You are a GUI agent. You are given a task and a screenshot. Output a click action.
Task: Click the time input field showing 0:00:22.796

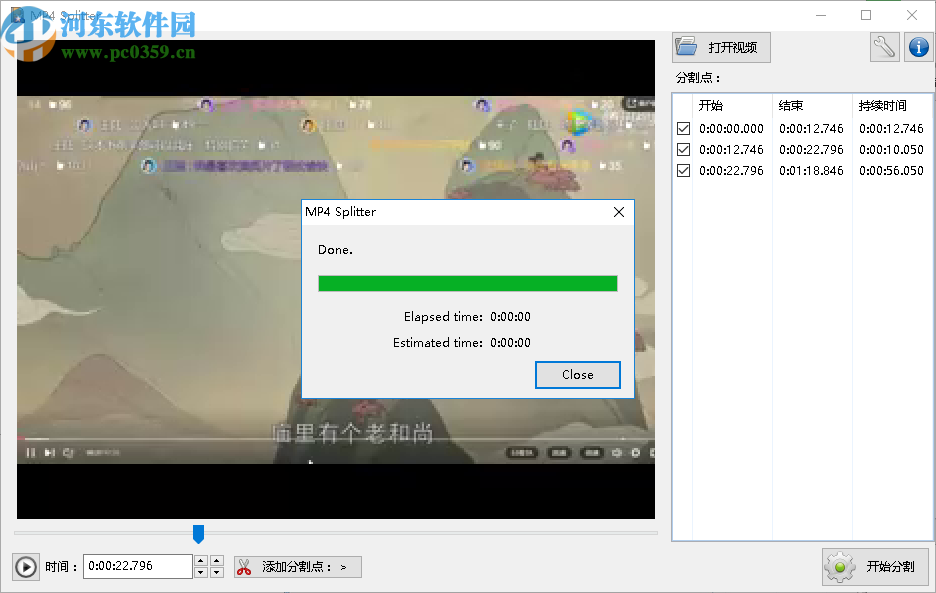click(138, 566)
